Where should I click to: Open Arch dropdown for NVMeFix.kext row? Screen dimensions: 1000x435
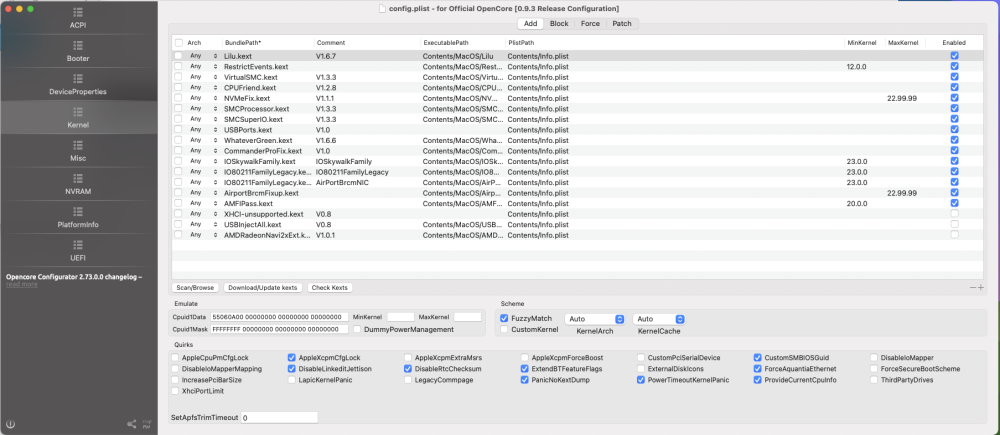point(203,98)
